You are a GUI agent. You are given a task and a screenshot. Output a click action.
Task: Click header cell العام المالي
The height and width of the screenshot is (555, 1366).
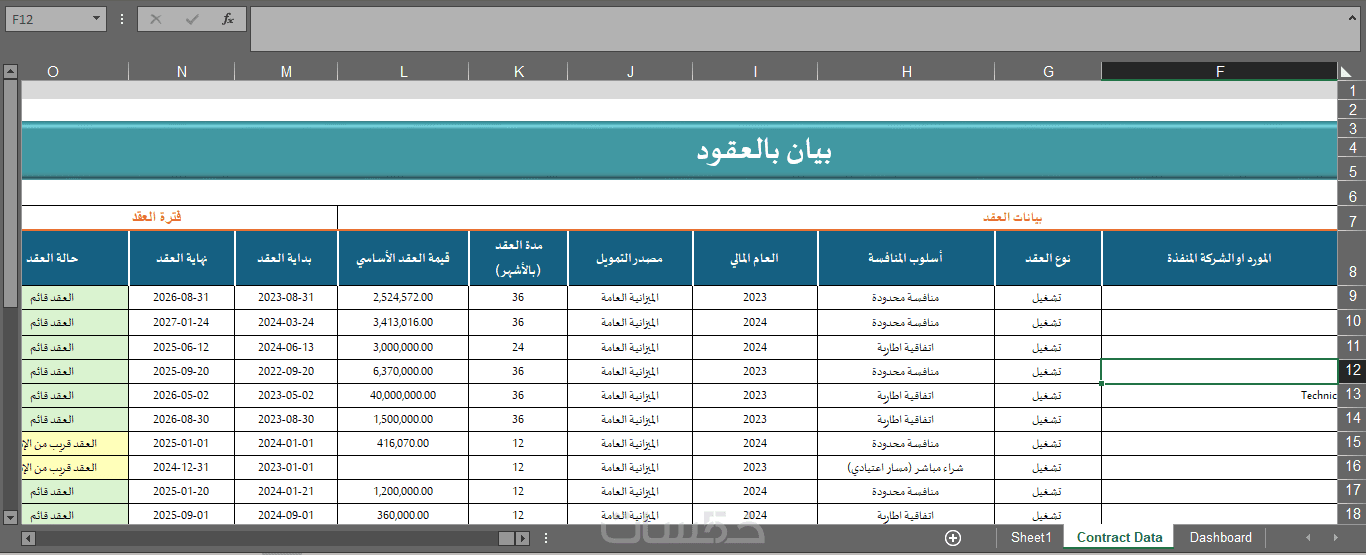(x=755, y=258)
